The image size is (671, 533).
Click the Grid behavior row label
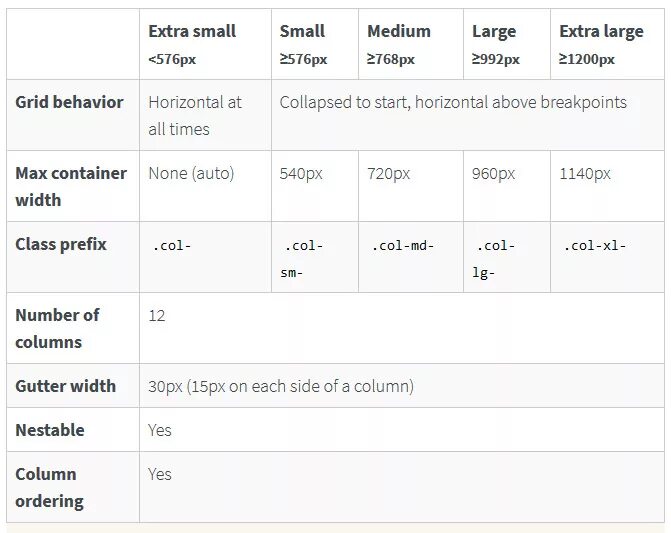click(69, 102)
